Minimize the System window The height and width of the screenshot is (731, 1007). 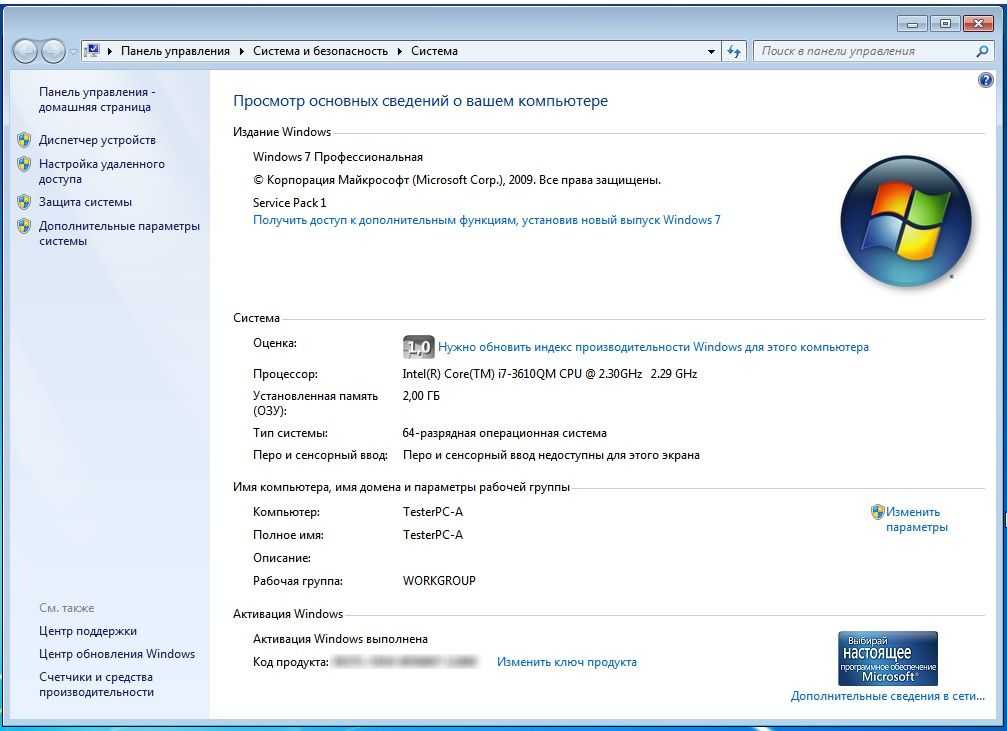click(x=912, y=24)
